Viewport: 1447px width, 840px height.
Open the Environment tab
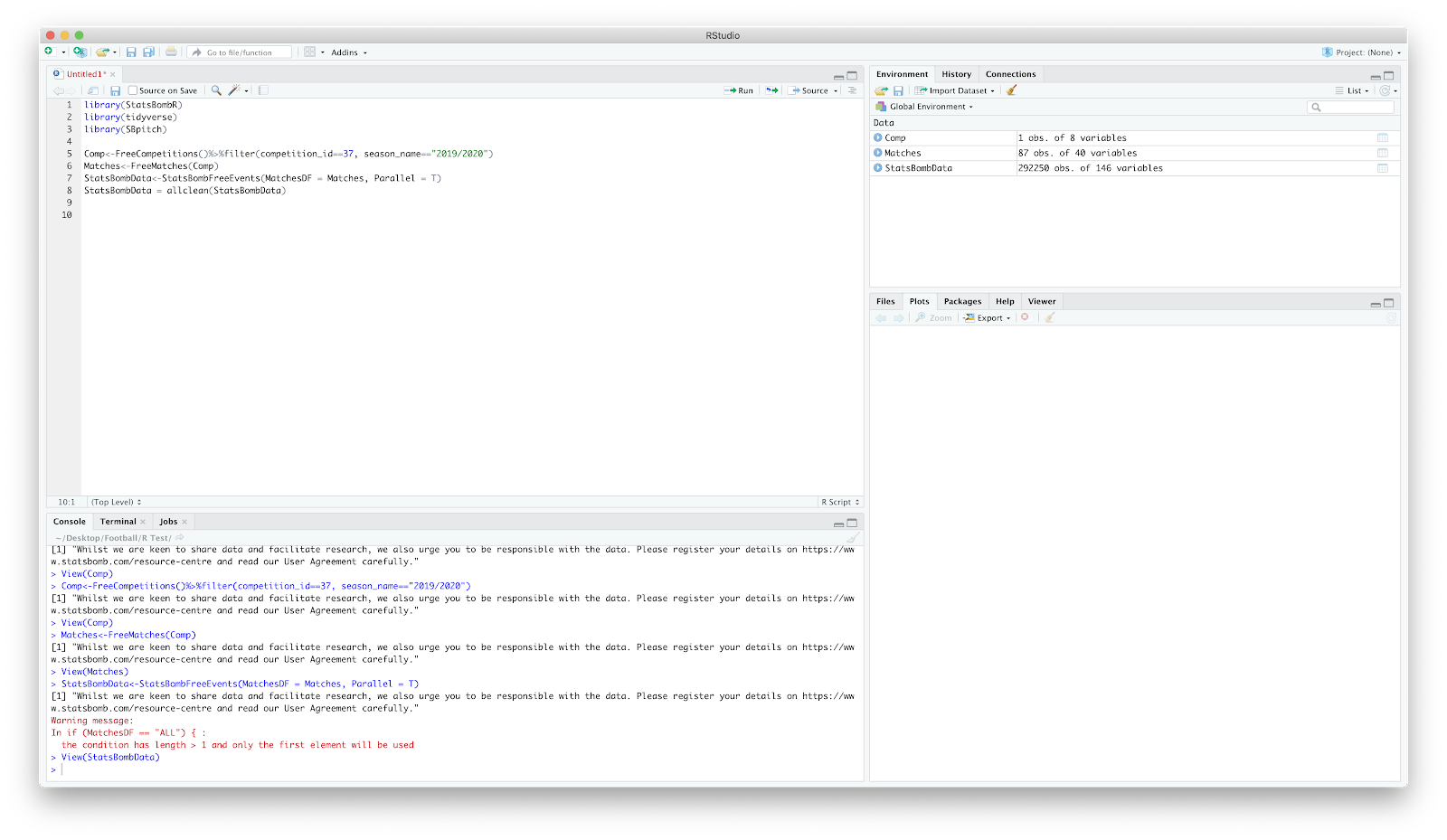pyautogui.click(x=902, y=74)
